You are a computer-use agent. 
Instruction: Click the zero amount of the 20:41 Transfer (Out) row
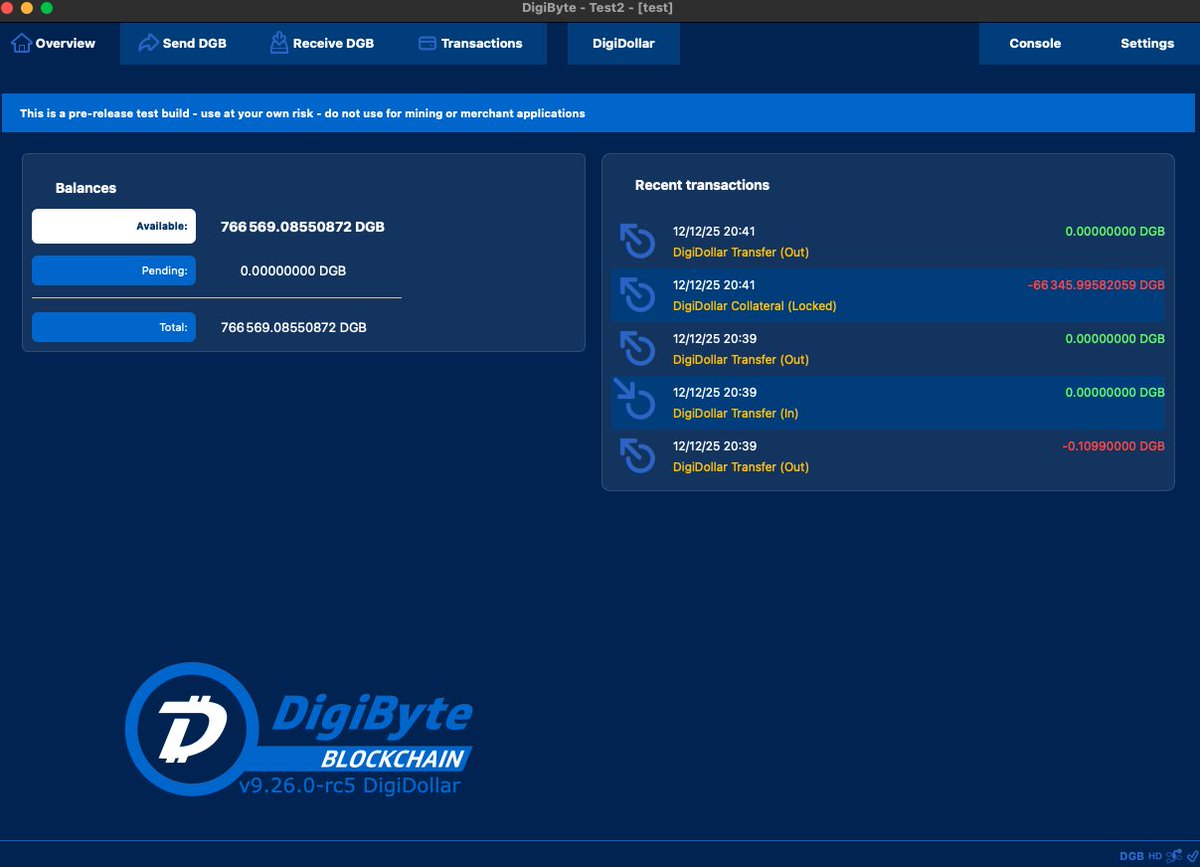(1115, 231)
